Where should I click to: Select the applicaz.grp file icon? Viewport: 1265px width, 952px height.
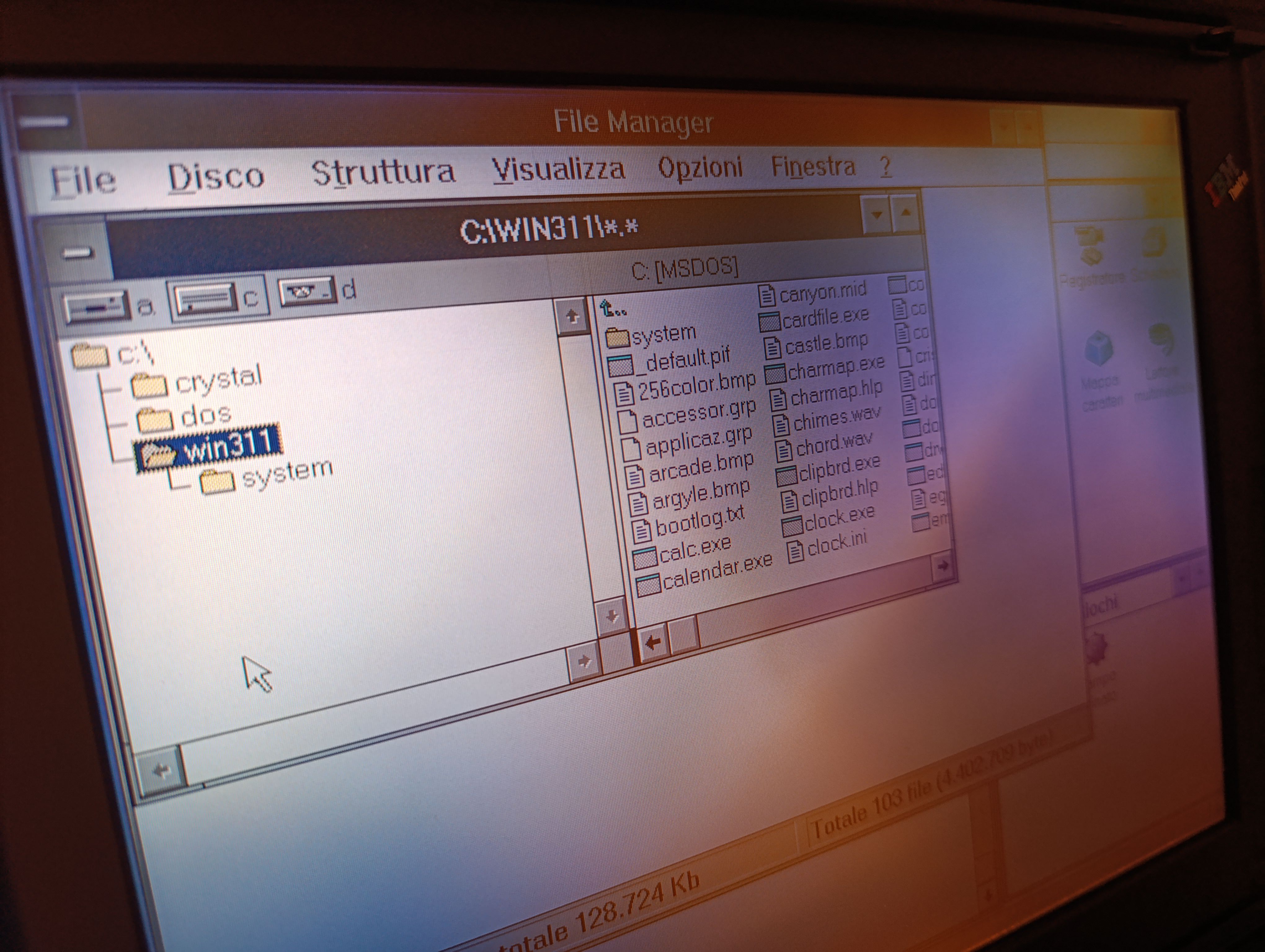point(631,449)
